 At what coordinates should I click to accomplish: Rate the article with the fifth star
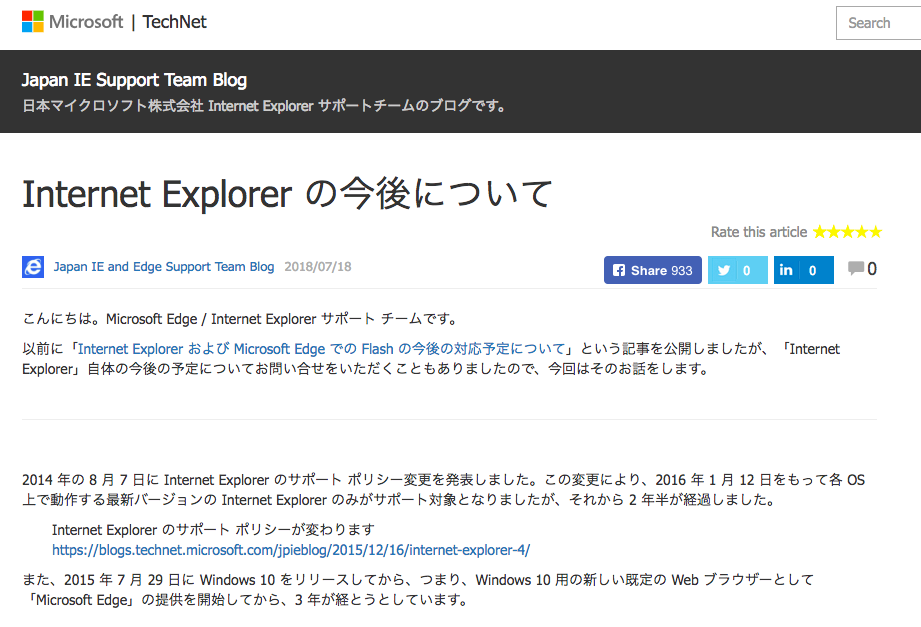[876, 232]
